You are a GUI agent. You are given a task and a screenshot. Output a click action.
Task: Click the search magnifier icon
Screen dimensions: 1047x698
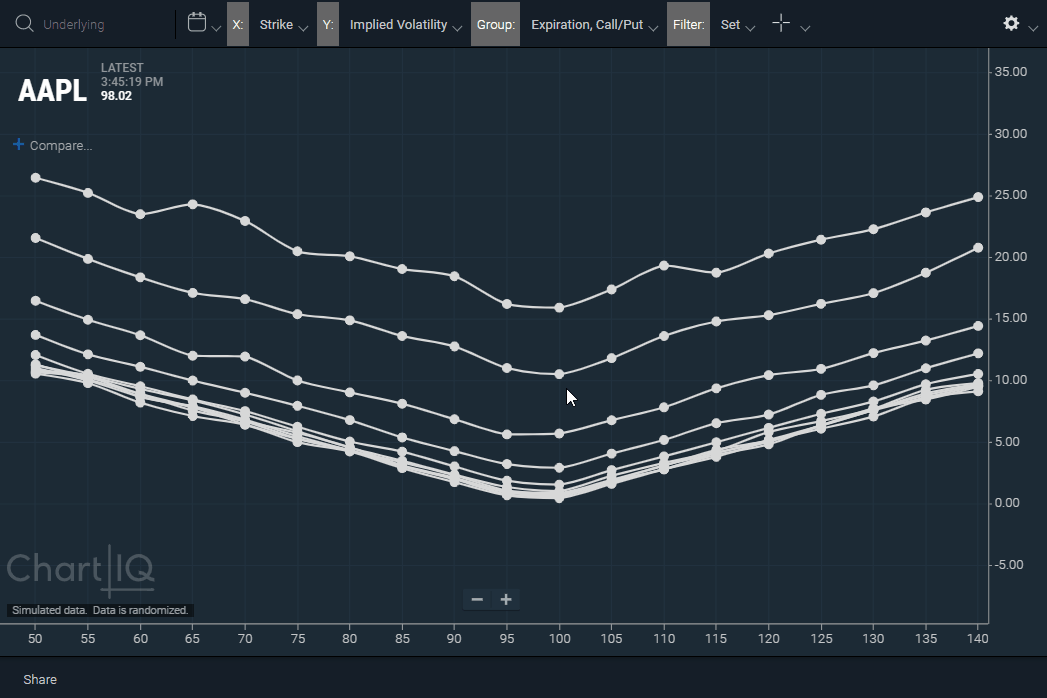(24, 24)
